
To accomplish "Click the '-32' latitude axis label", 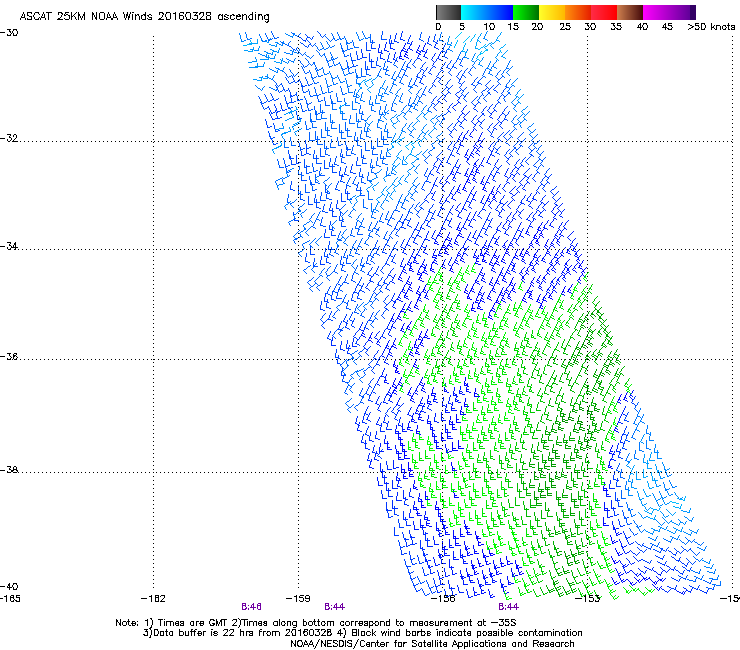I will pos(9,138).
